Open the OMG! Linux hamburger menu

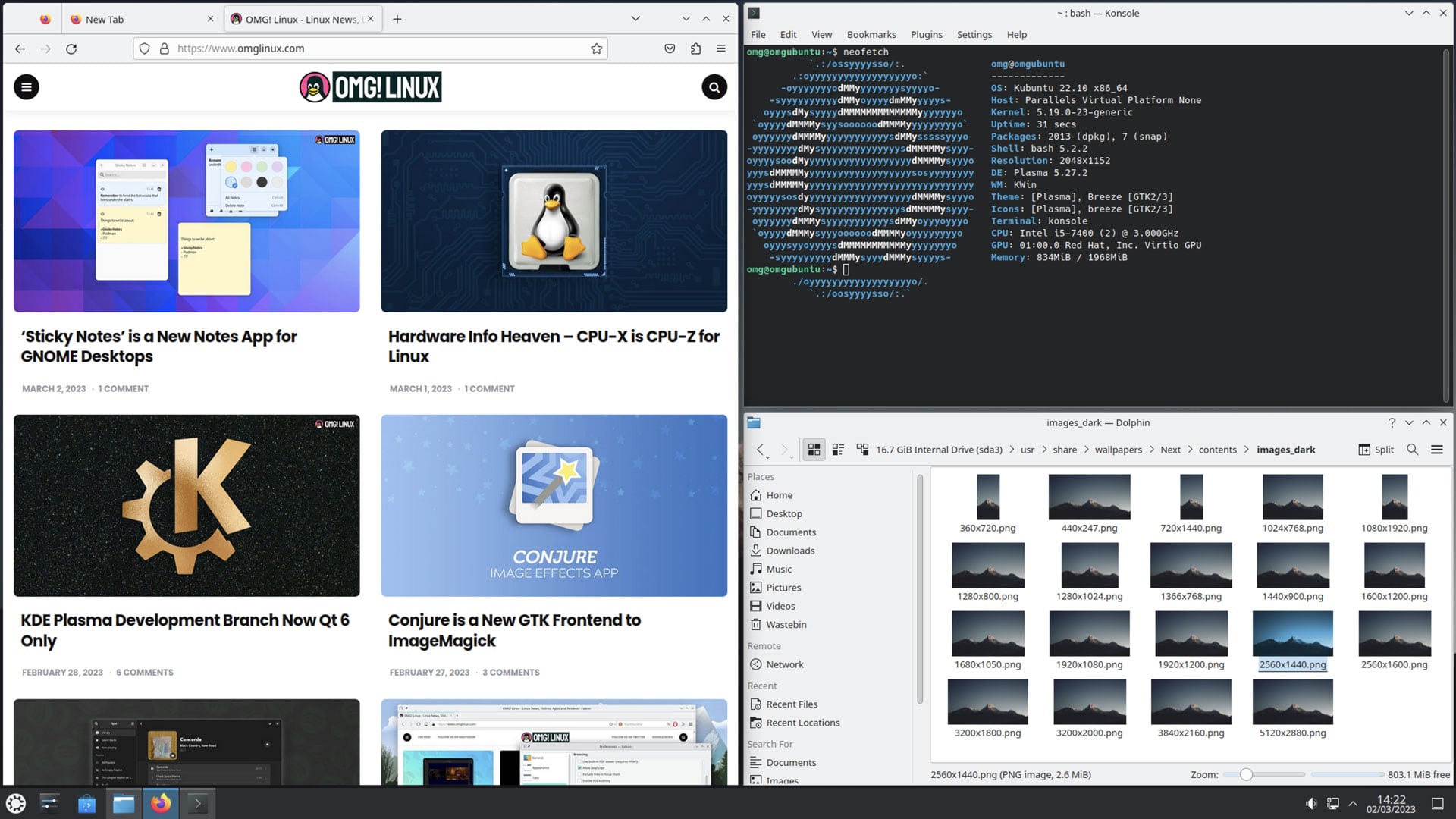[27, 87]
